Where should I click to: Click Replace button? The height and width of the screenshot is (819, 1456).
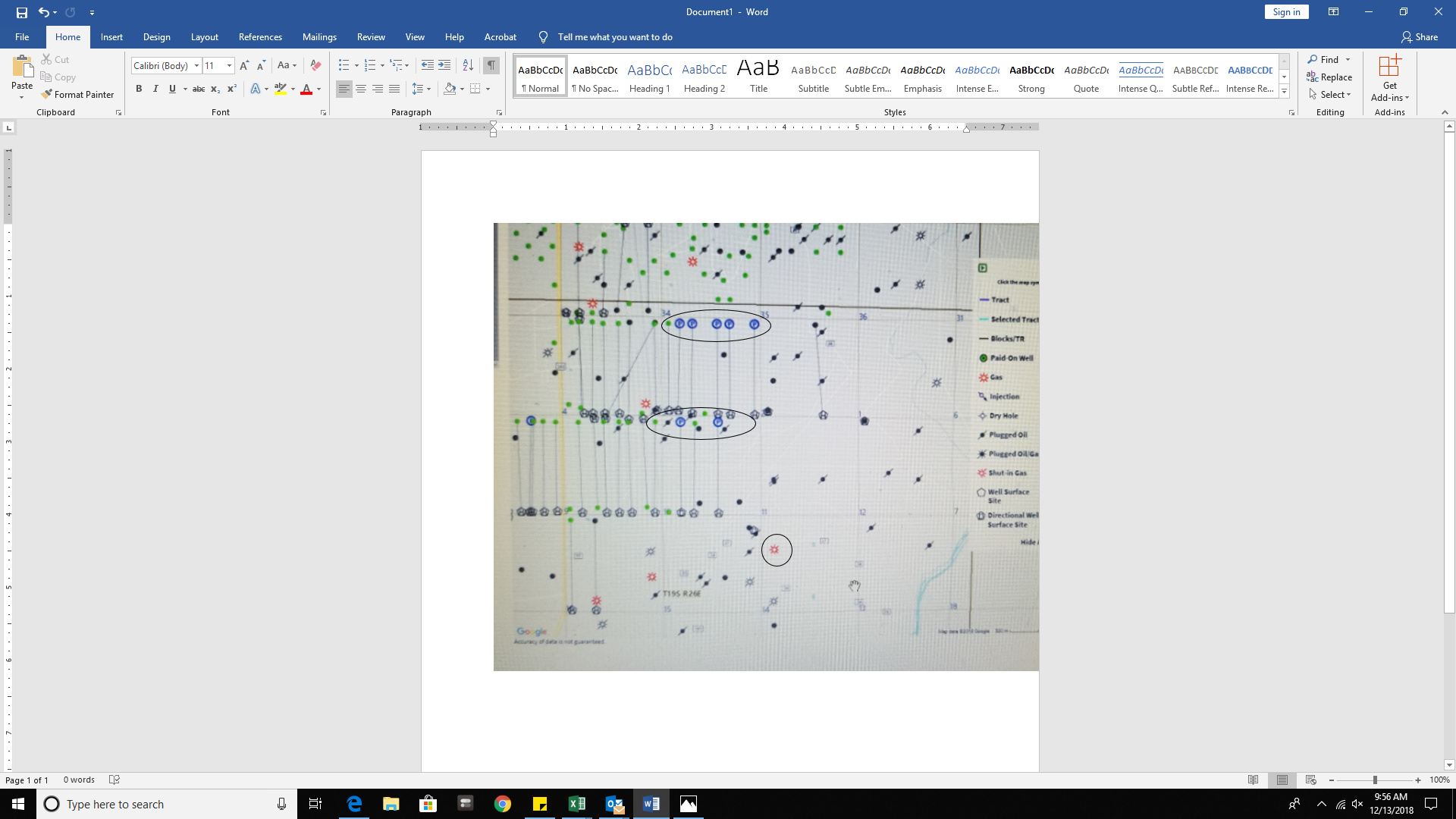click(x=1329, y=77)
